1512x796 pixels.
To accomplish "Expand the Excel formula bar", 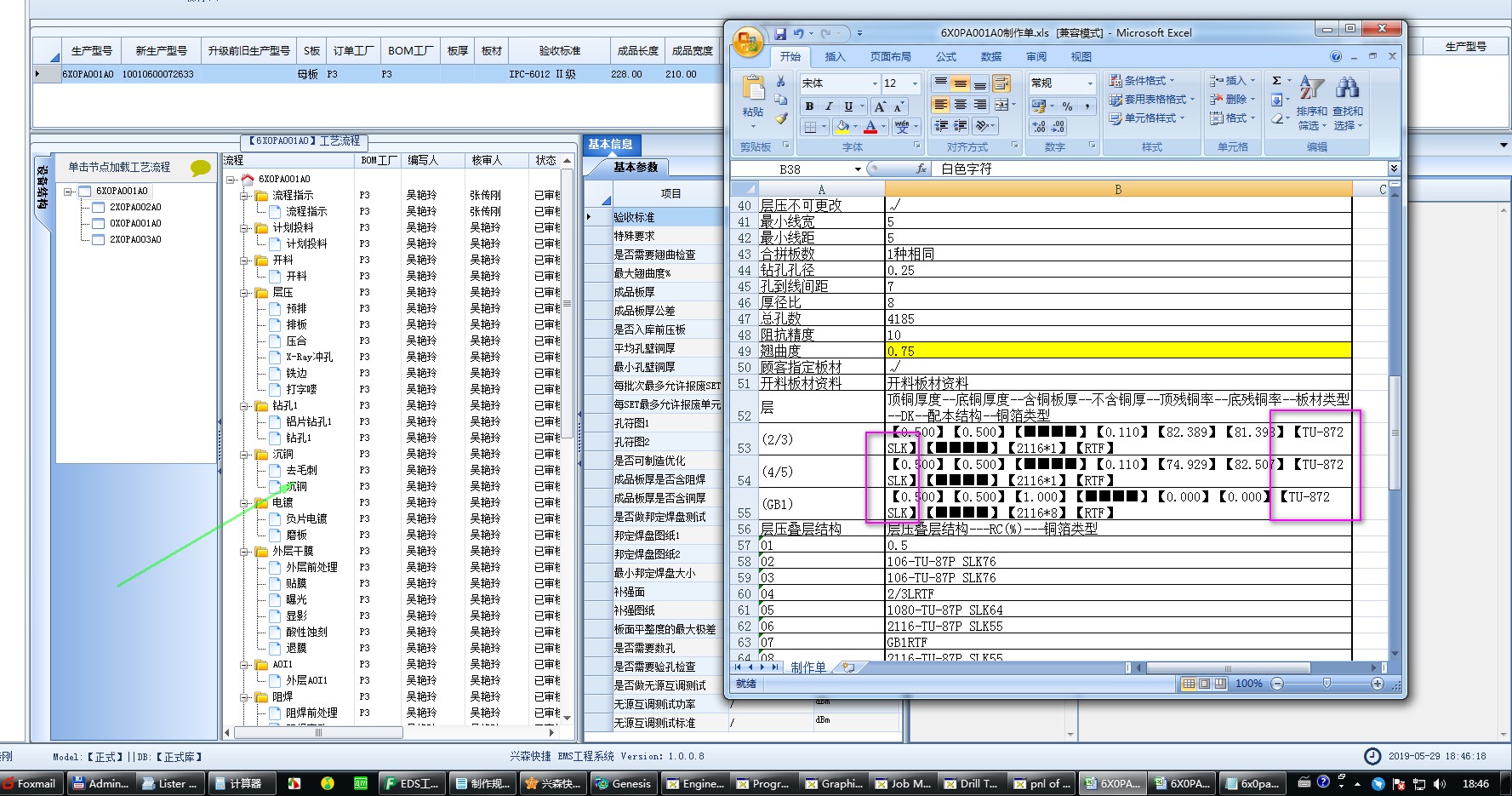I will [1393, 169].
